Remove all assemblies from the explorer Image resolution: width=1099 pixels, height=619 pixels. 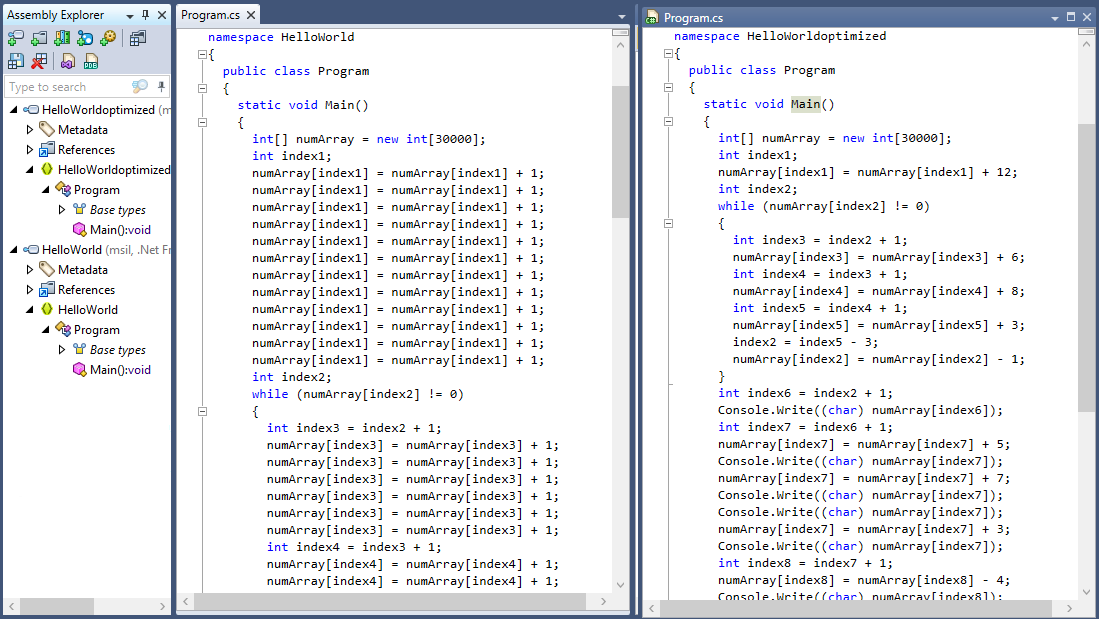38,61
